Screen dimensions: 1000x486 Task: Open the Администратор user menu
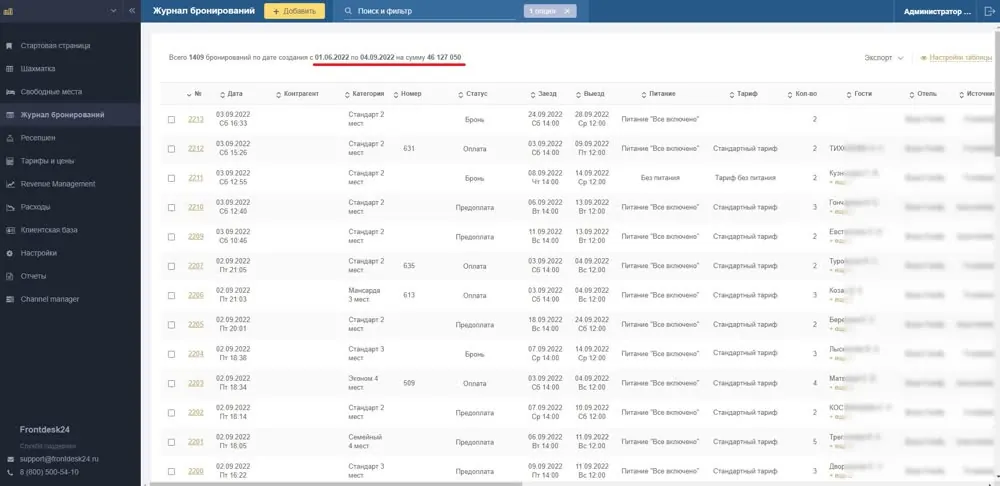(937, 11)
